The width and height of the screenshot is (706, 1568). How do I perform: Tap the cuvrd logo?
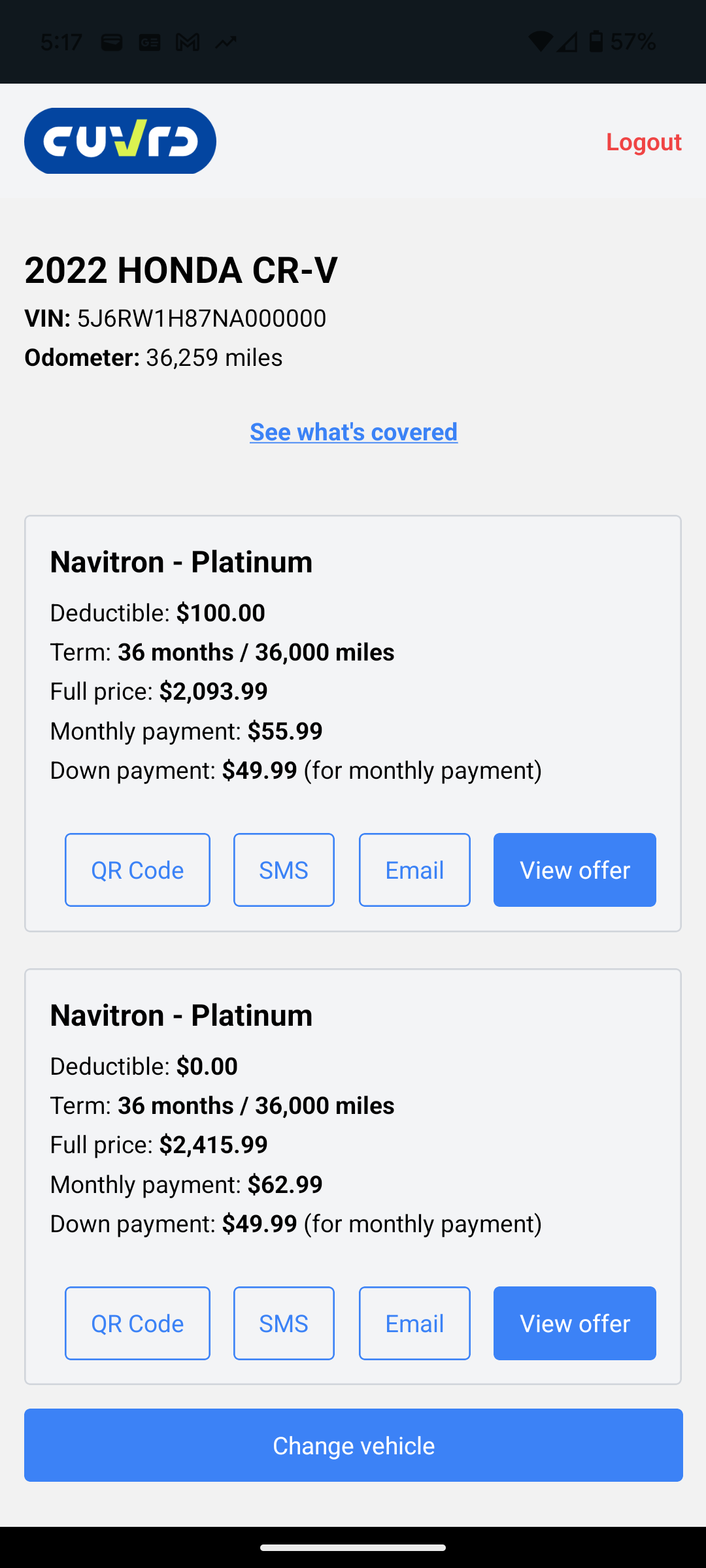pos(120,141)
